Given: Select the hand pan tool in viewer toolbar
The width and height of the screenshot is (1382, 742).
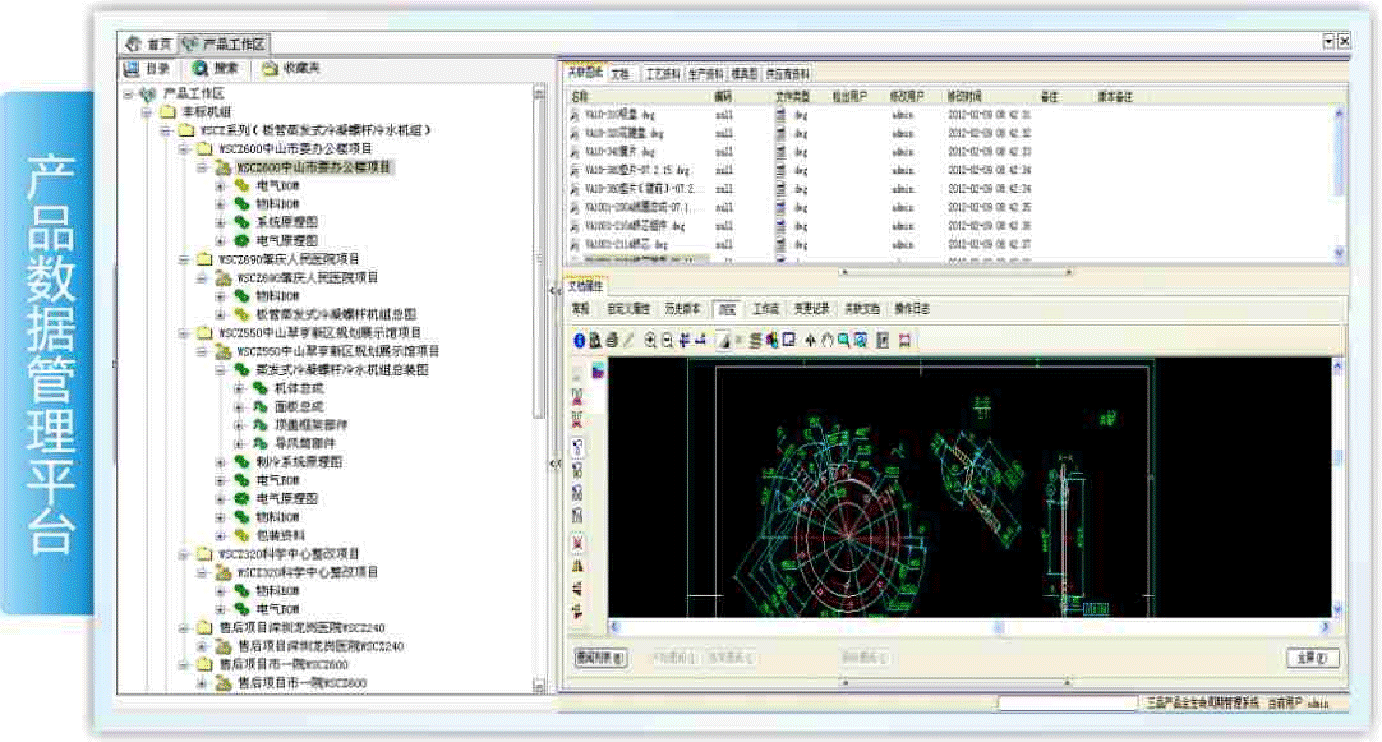Looking at the screenshot, I should (827, 340).
